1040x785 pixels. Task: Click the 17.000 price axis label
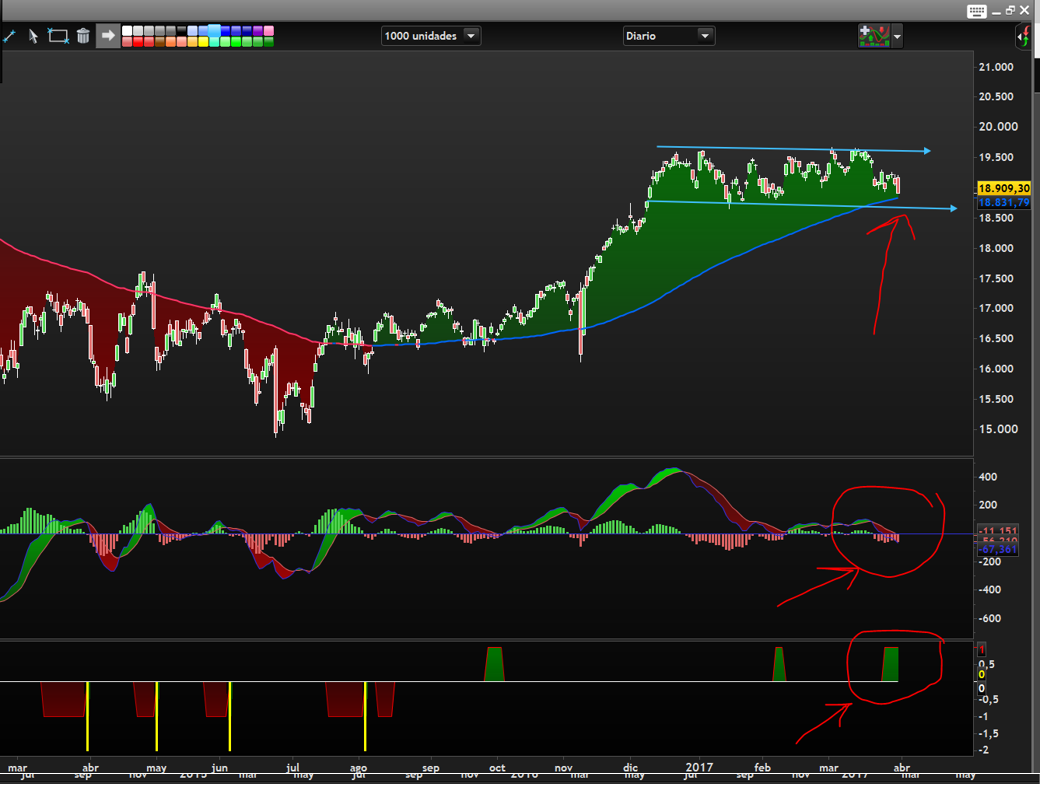pos(996,308)
